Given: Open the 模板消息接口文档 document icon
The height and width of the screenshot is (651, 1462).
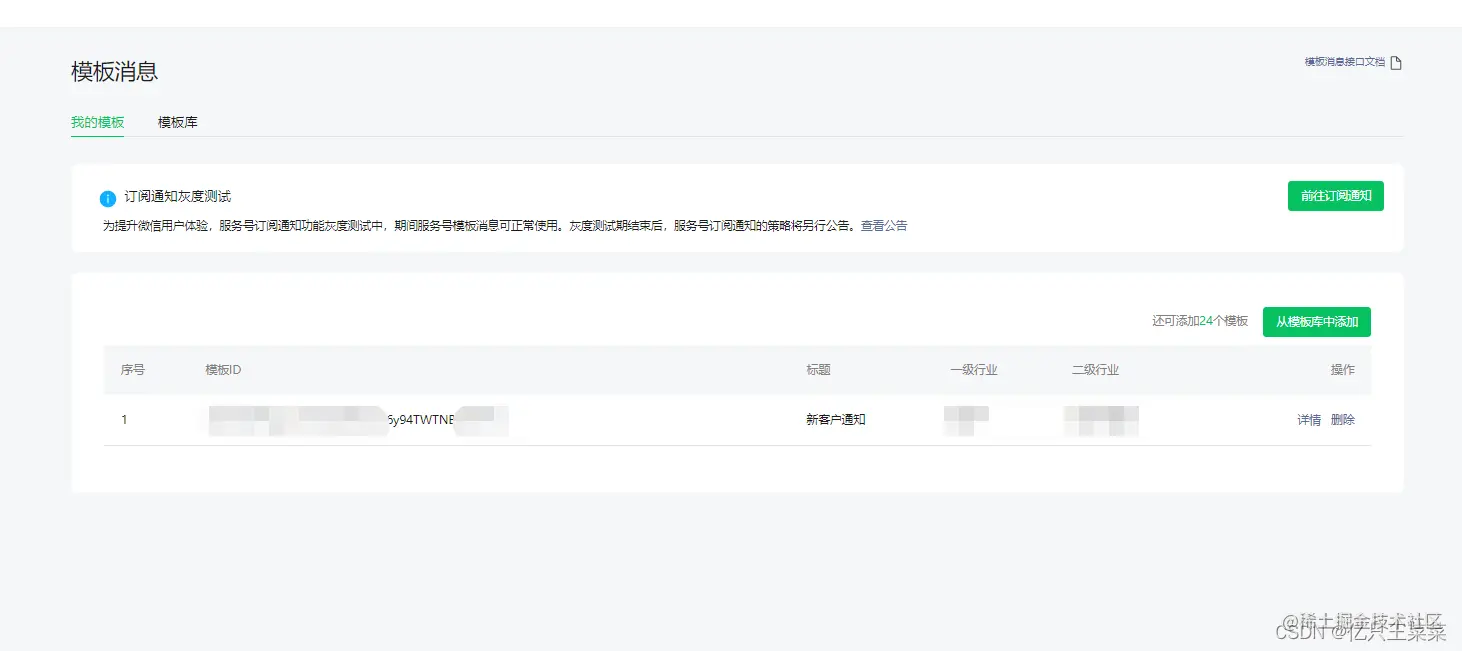Looking at the screenshot, I should click(1397, 61).
